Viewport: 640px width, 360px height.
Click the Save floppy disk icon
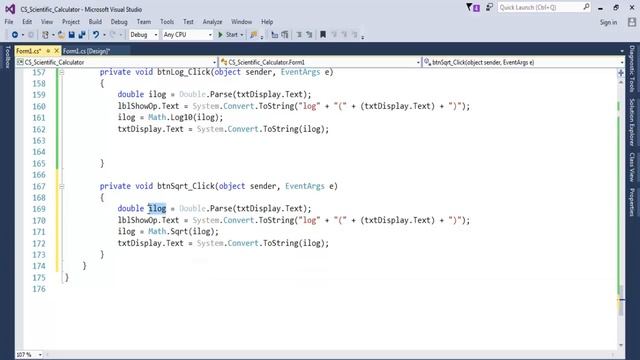[71, 35]
